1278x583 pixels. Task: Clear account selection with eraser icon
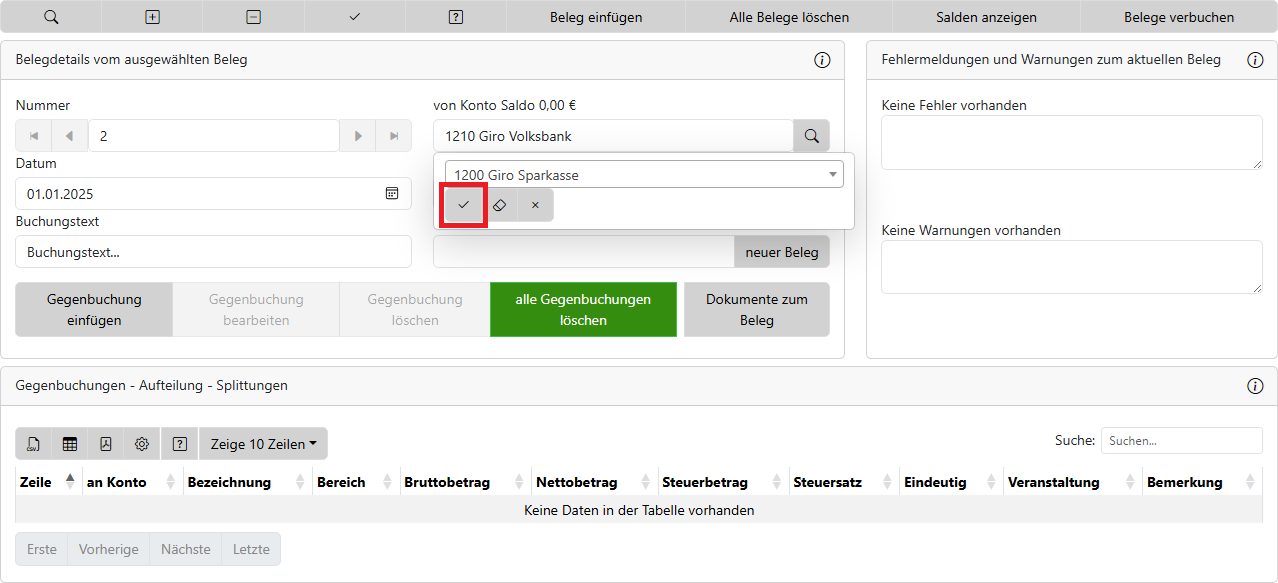pos(500,205)
